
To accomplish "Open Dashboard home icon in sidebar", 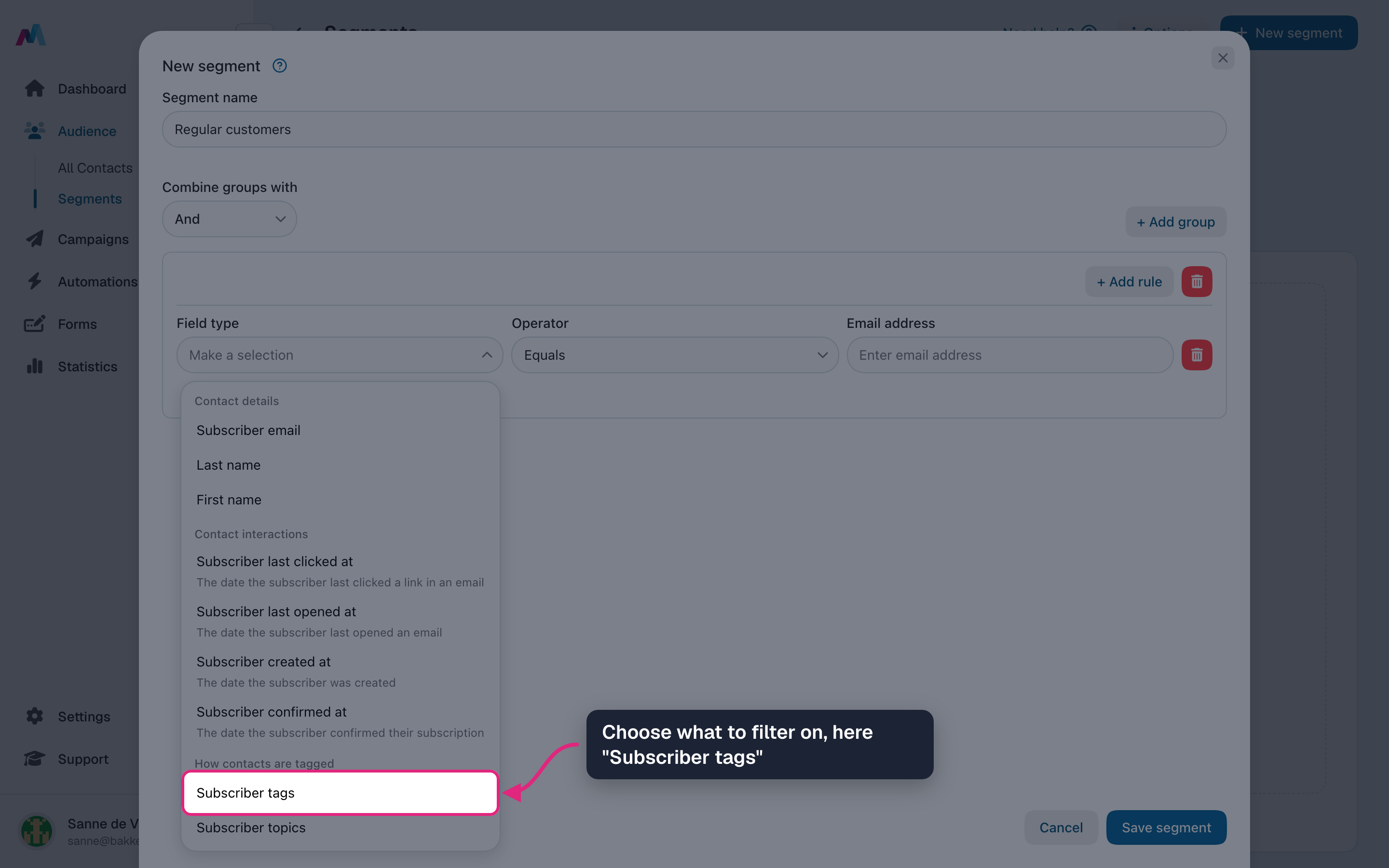I will [x=34, y=88].
